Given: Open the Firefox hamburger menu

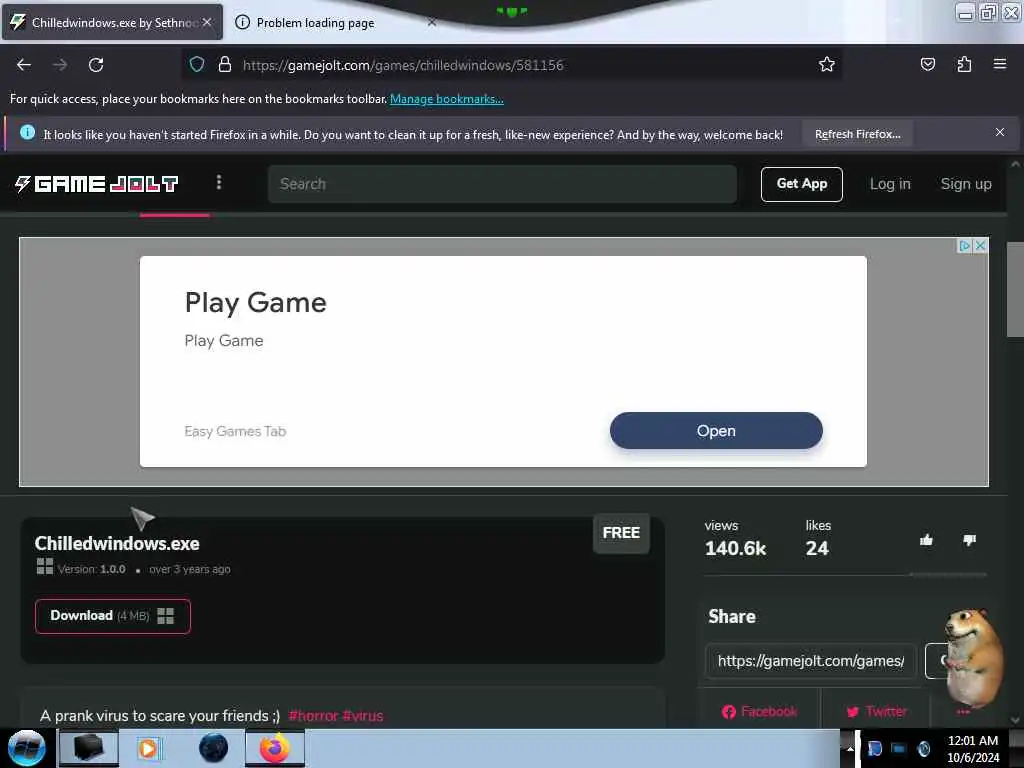Looking at the screenshot, I should [1000, 64].
